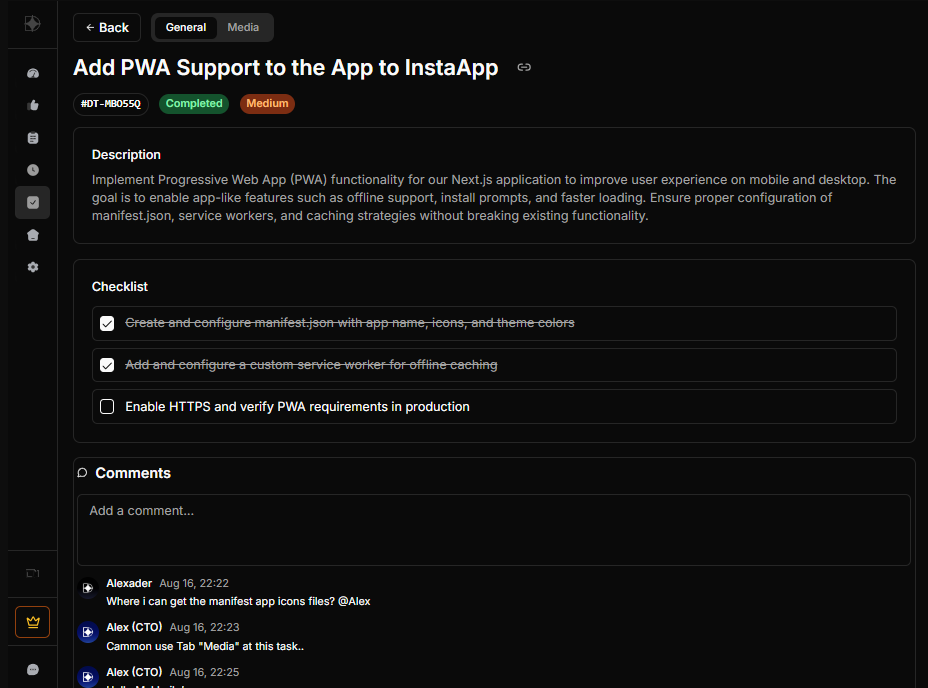
Task: Click the Checklist heading
Action: (x=120, y=287)
